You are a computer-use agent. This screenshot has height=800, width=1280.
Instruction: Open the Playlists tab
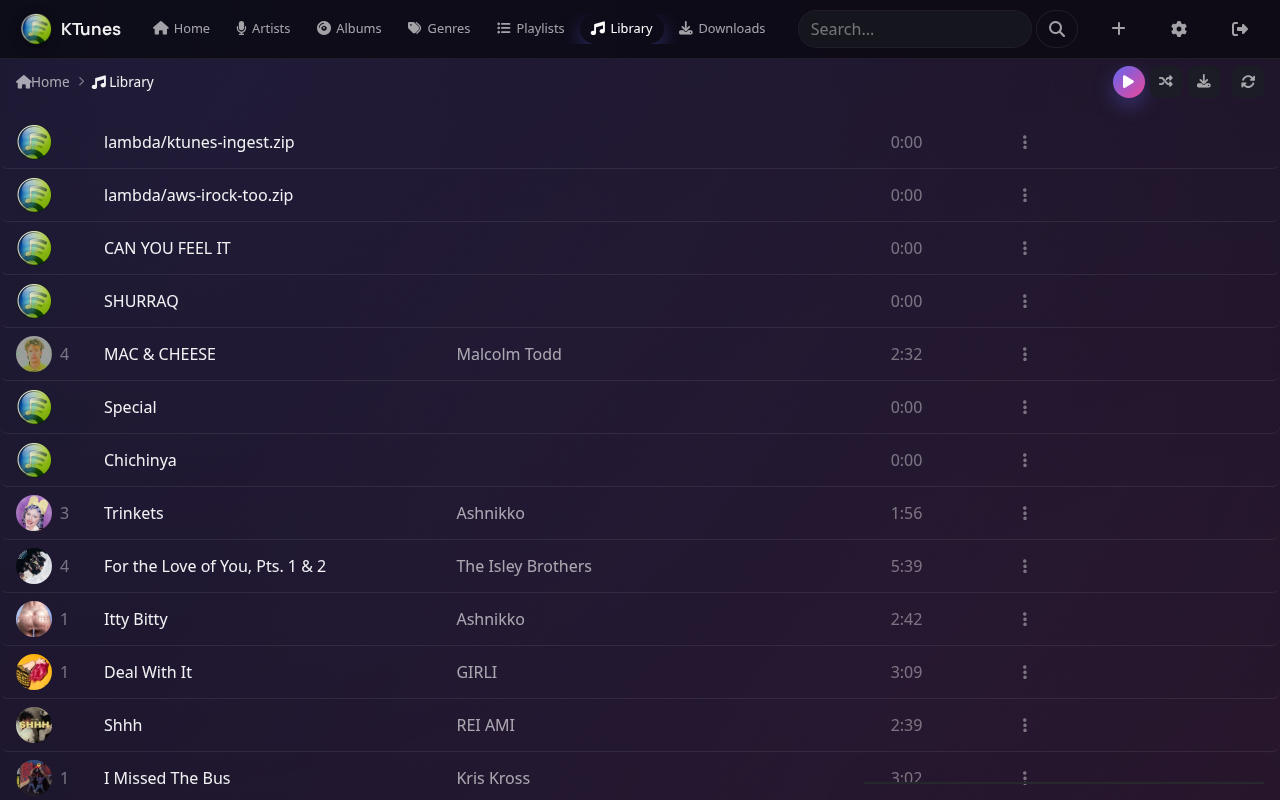pyautogui.click(x=531, y=28)
